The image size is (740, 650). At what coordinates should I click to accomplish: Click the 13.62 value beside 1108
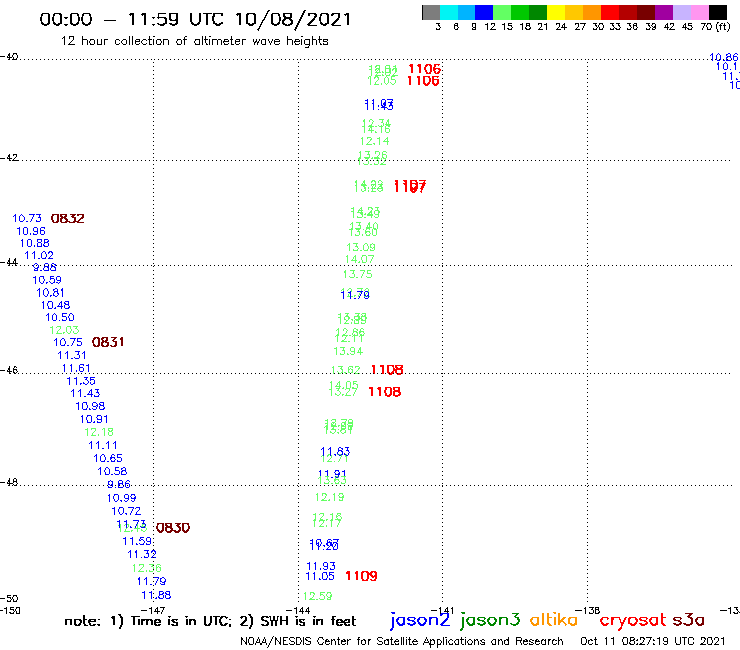point(346,370)
